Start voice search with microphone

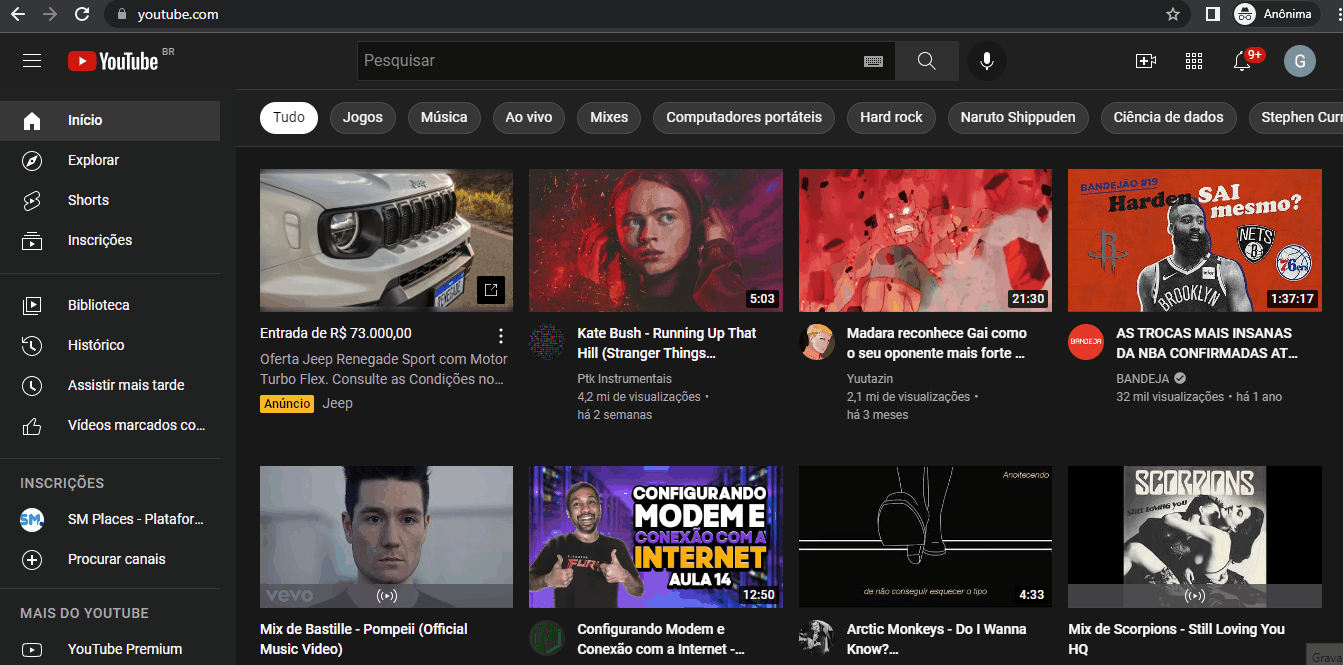pyautogui.click(x=987, y=61)
